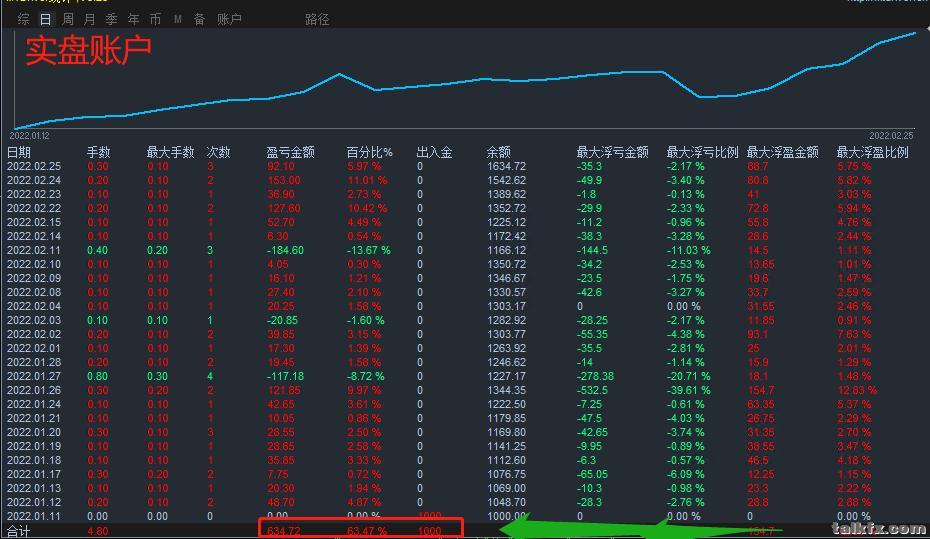Screen dimensions: 930x539
Task: Switch to the 综 summary tab
Action: tap(23, 19)
